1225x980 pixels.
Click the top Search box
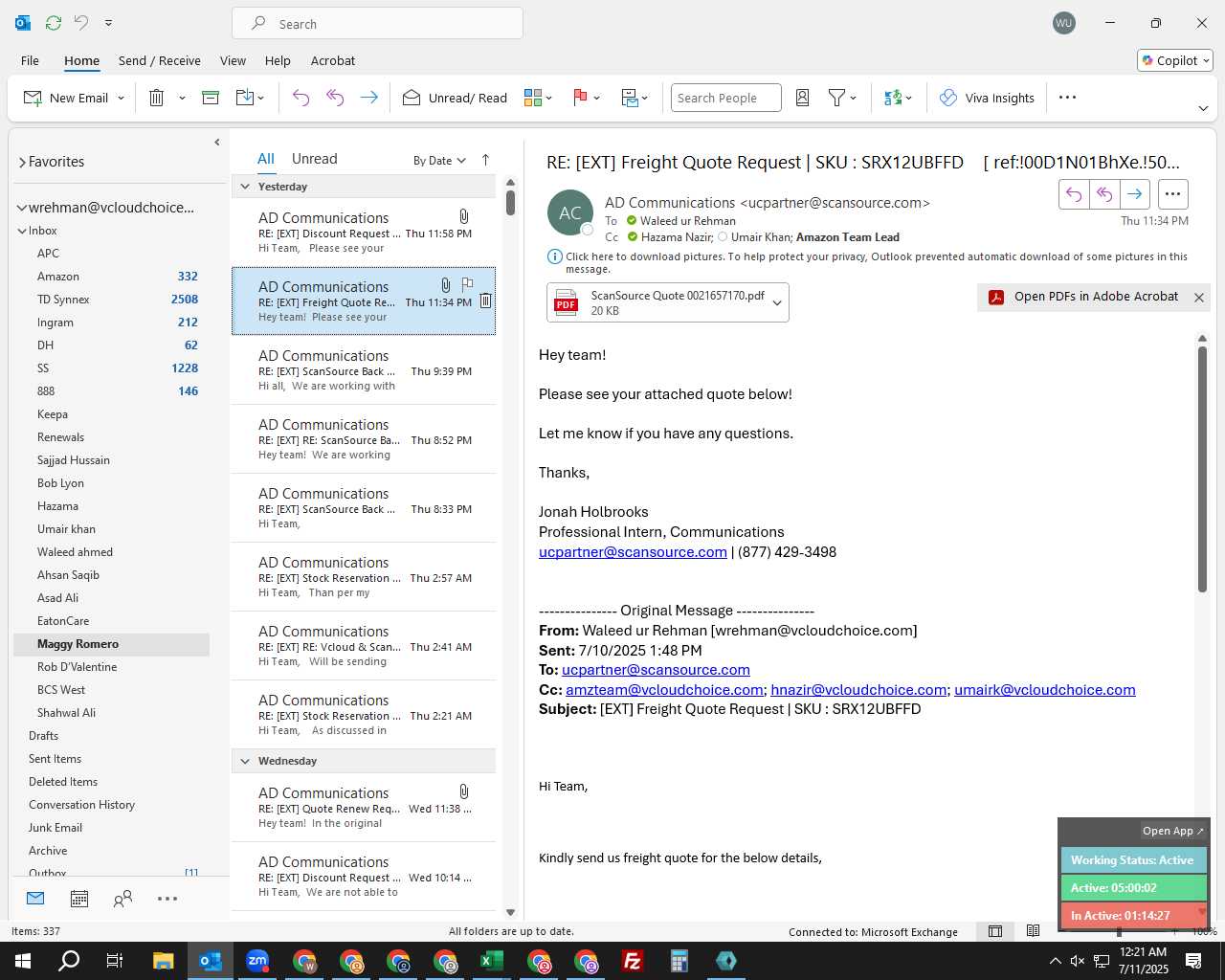click(x=377, y=23)
